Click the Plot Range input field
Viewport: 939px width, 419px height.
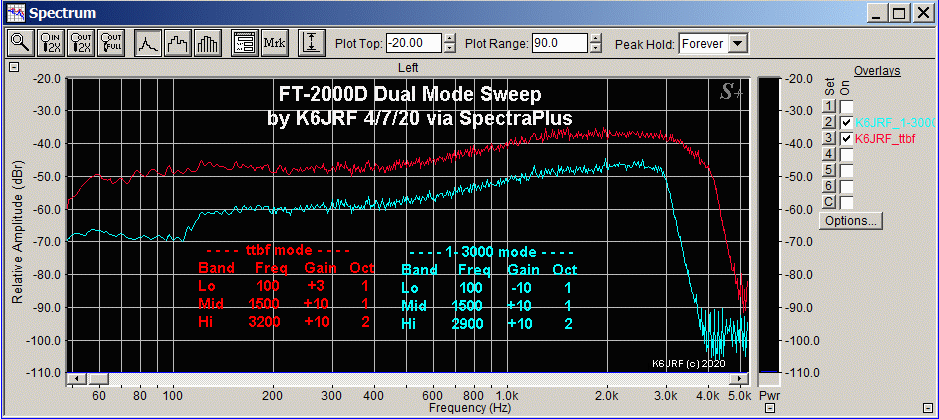(x=559, y=43)
